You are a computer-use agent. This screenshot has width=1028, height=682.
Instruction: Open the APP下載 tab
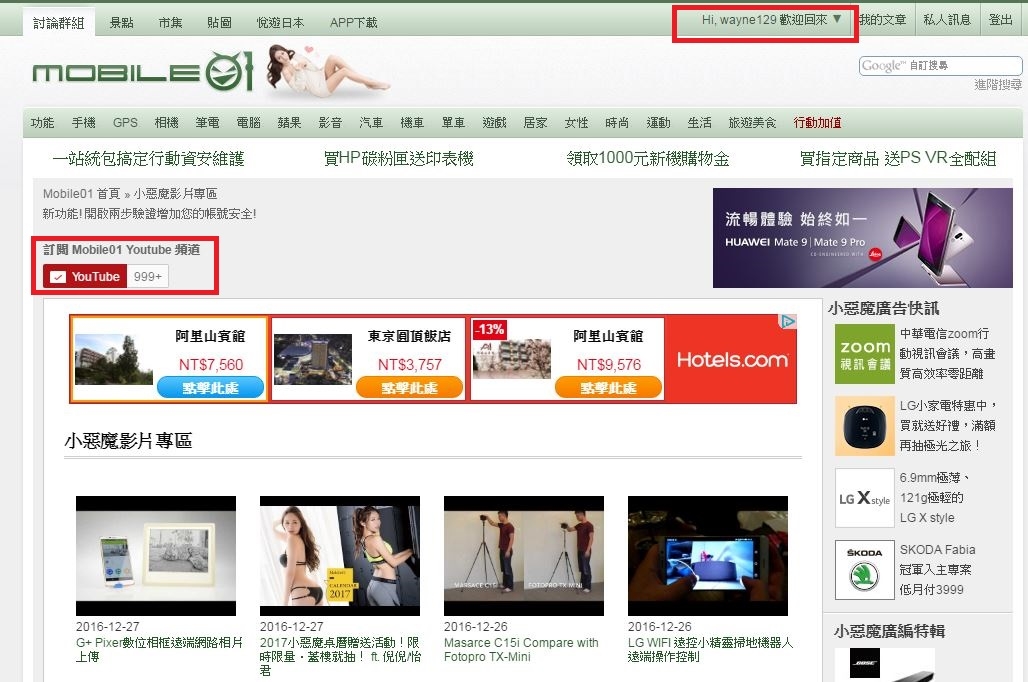353,23
